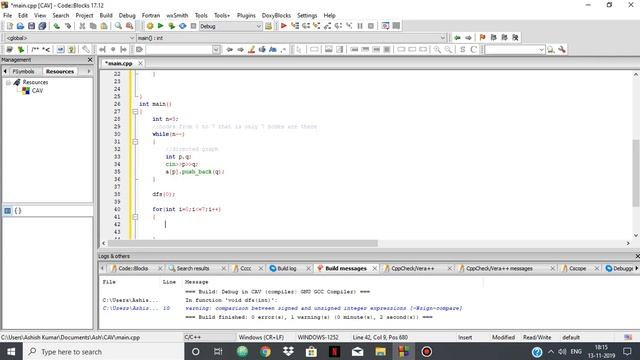Click the New file toolbar icon
Viewport: 640px width, 360px height.
(9, 26)
